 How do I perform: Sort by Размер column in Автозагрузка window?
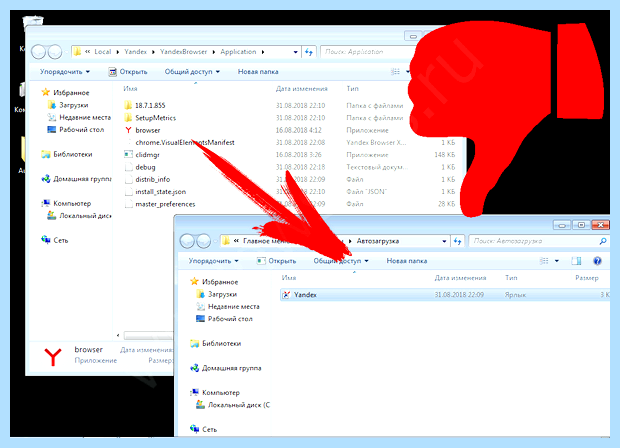point(587,278)
